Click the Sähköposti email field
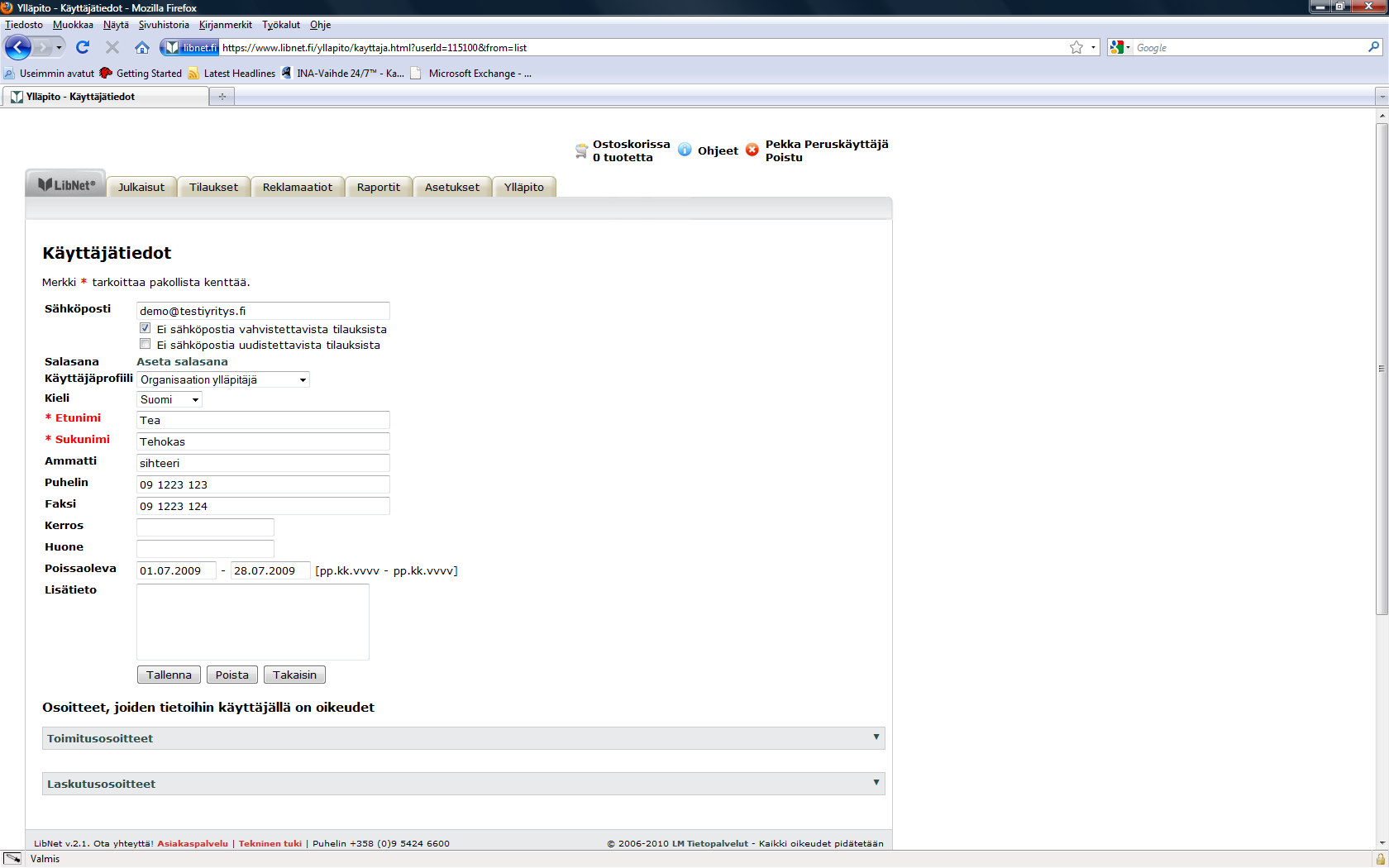 click(263, 311)
